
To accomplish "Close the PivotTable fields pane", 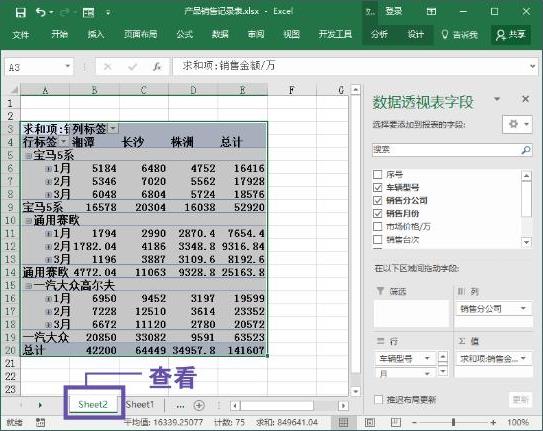I will [525, 99].
